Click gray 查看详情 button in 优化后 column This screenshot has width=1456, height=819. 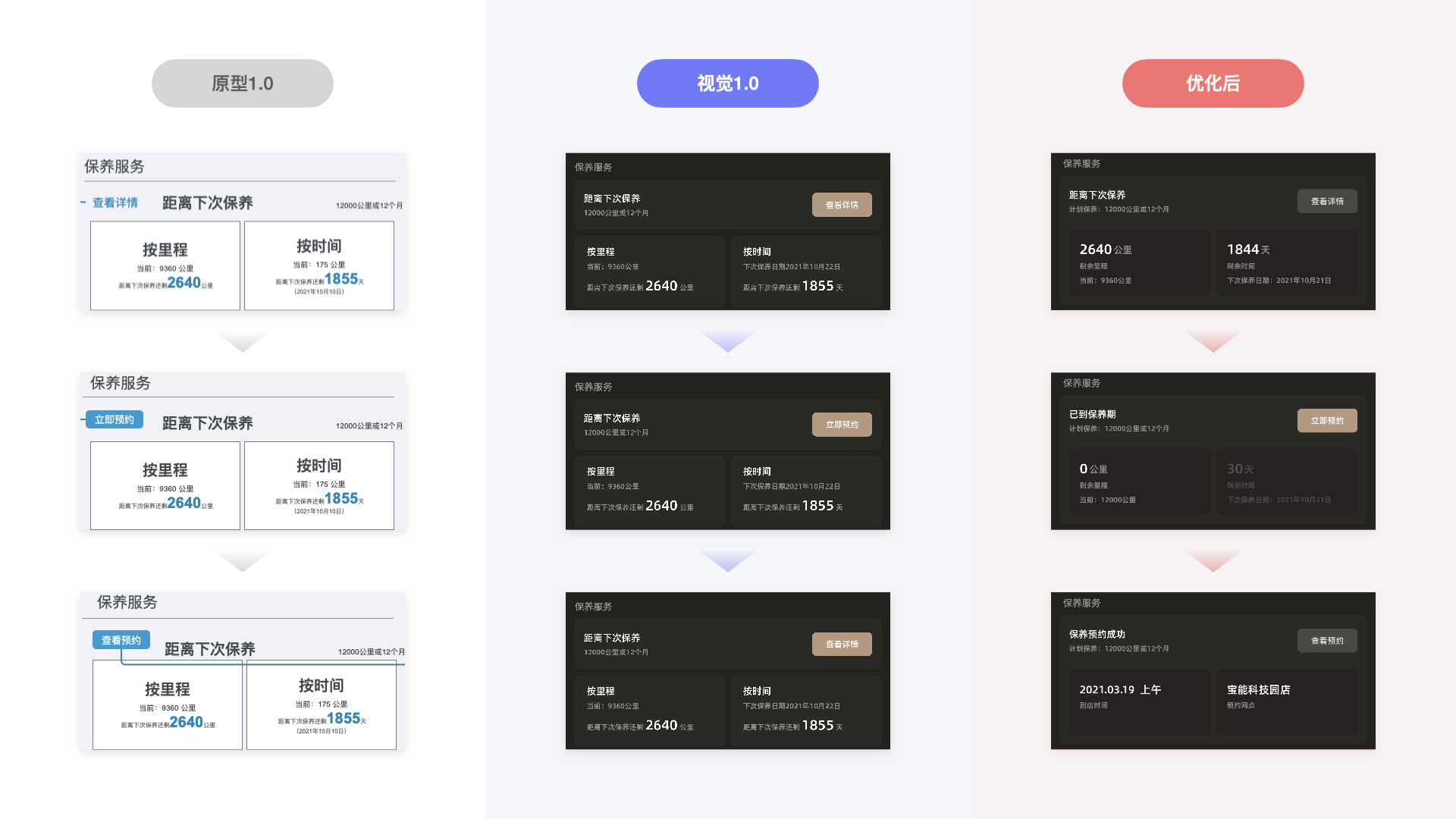[x=1327, y=201]
